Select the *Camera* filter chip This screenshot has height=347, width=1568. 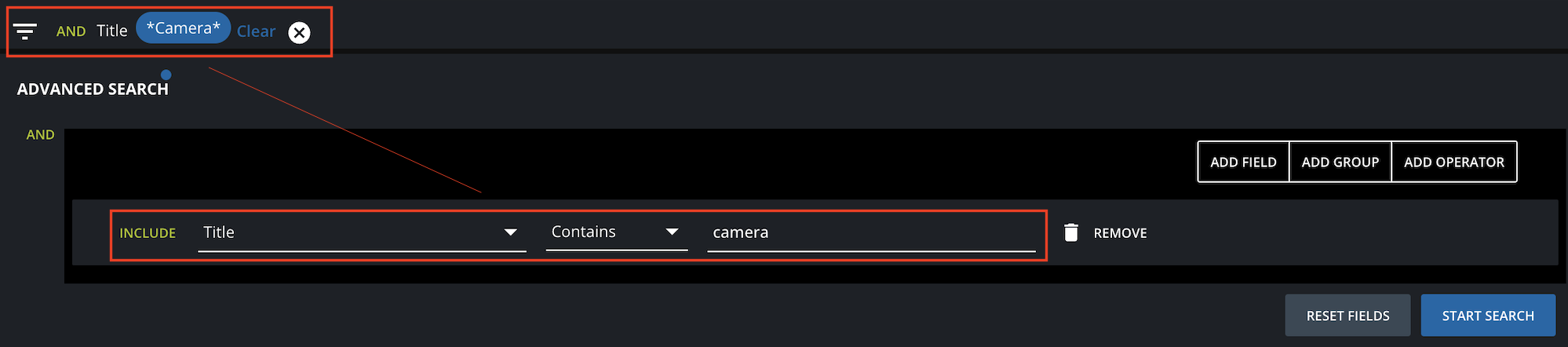click(x=184, y=28)
